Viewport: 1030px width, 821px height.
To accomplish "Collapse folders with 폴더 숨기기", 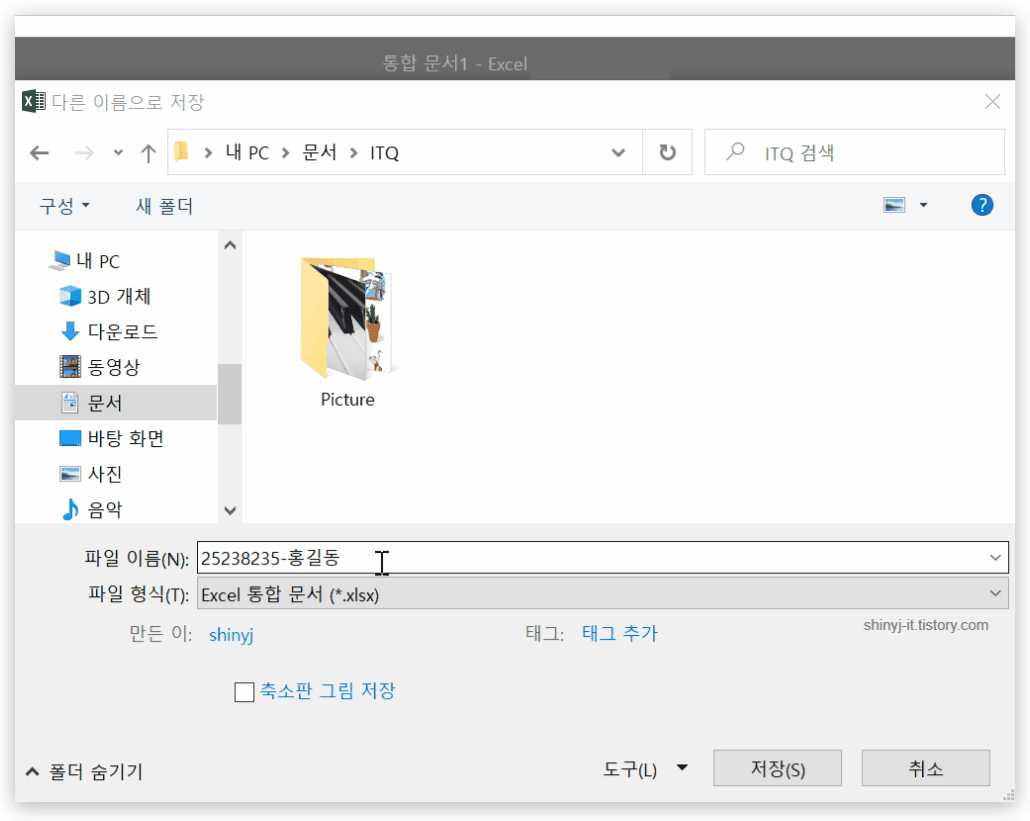I will (84, 771).
